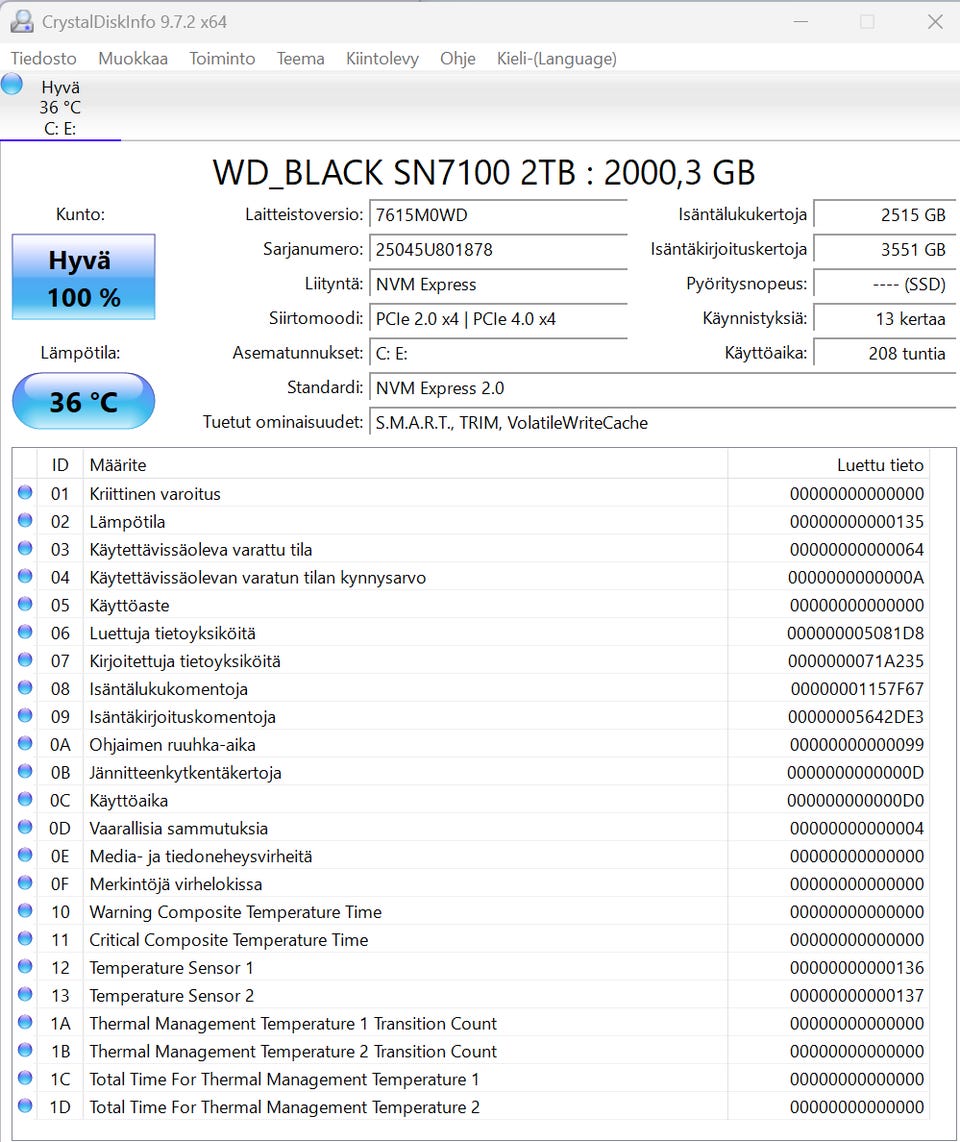
Task: Click the Luettu tieto column header
Action: [828, 465]
